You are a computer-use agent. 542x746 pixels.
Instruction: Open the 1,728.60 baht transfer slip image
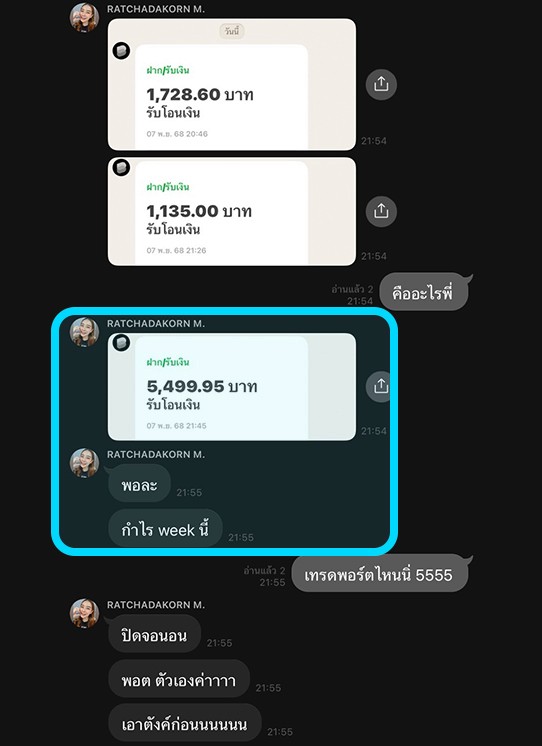pyautogui.click(x=232, y=85)
